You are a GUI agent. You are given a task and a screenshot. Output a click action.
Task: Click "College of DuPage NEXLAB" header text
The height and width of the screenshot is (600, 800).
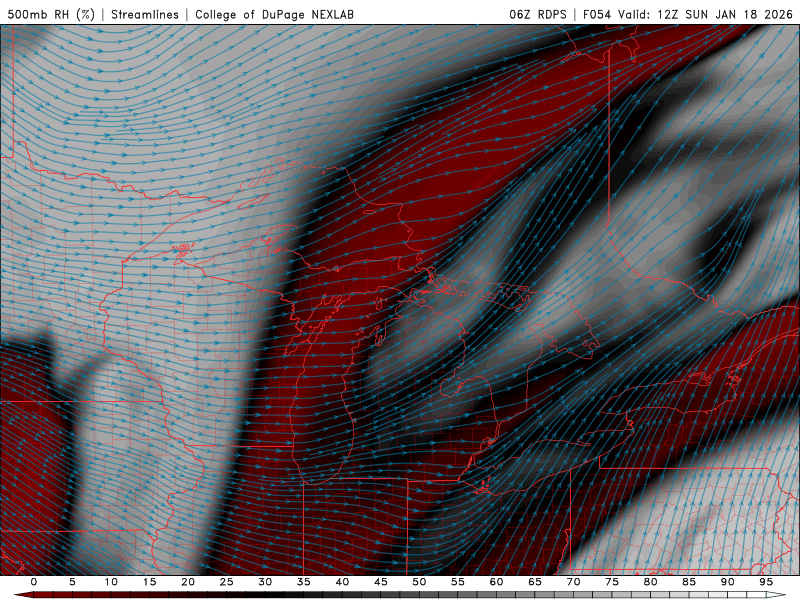click(x=274, y=14)
